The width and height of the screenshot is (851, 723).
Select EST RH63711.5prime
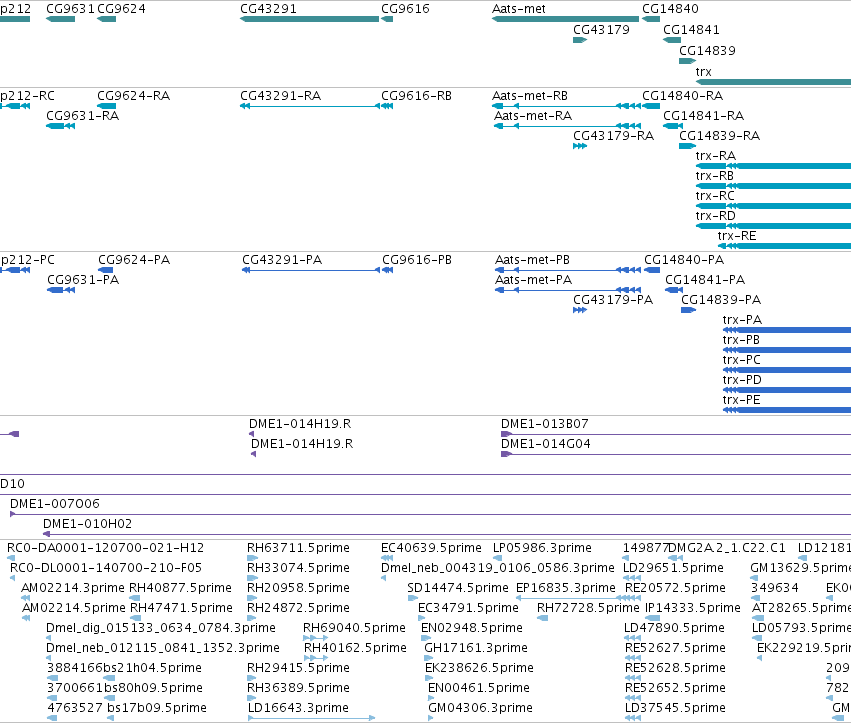[x=298, y=548]
